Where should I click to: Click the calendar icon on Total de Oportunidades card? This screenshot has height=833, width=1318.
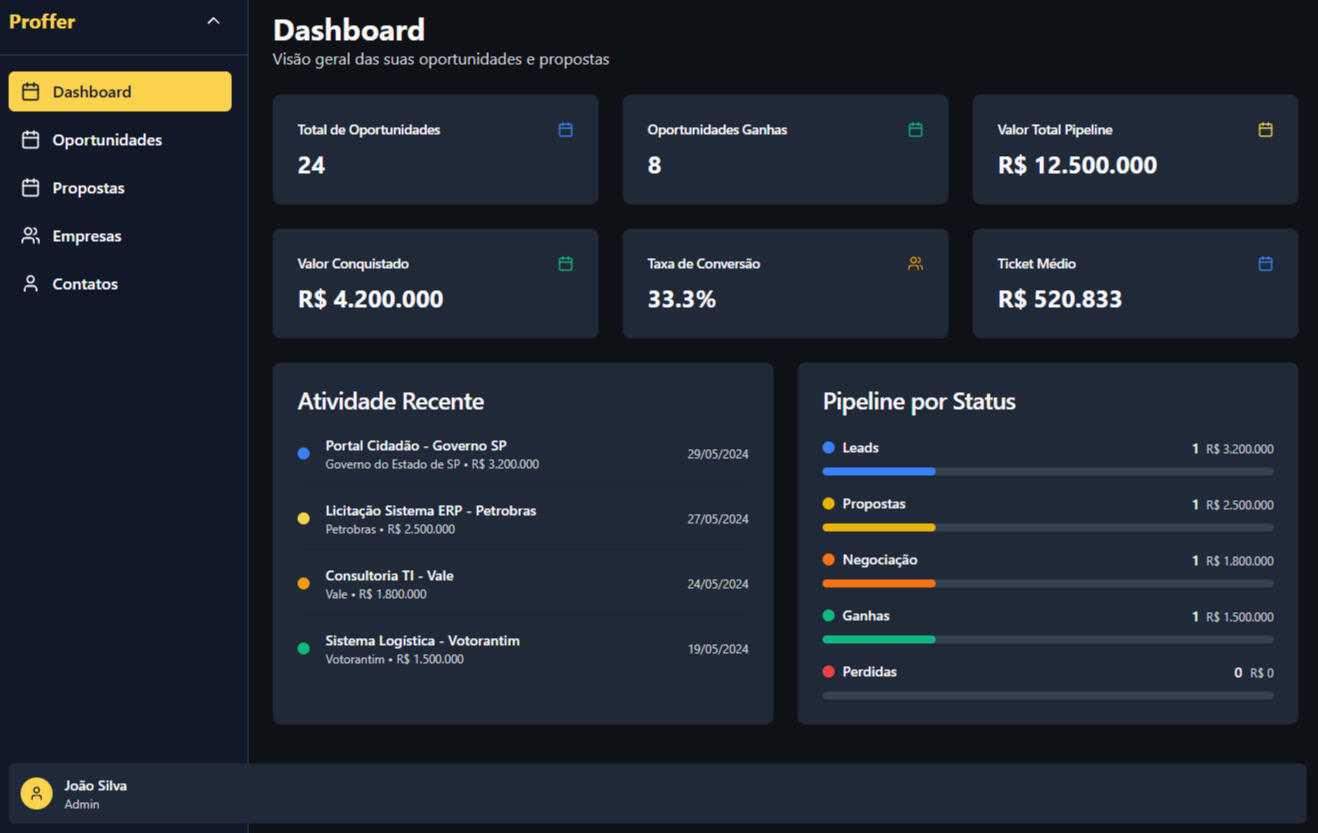coord(565,130)
